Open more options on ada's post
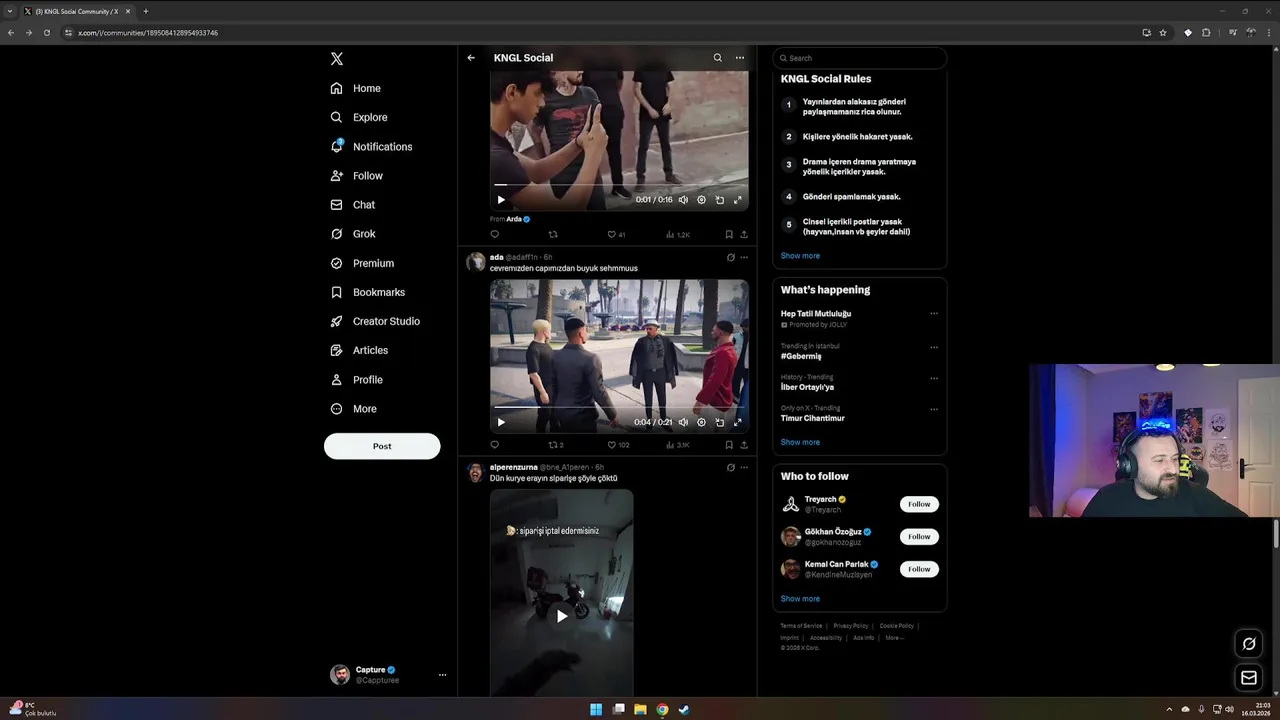Image resolution: width=1280 pixels, height=720 pixels. pos(744,257)
